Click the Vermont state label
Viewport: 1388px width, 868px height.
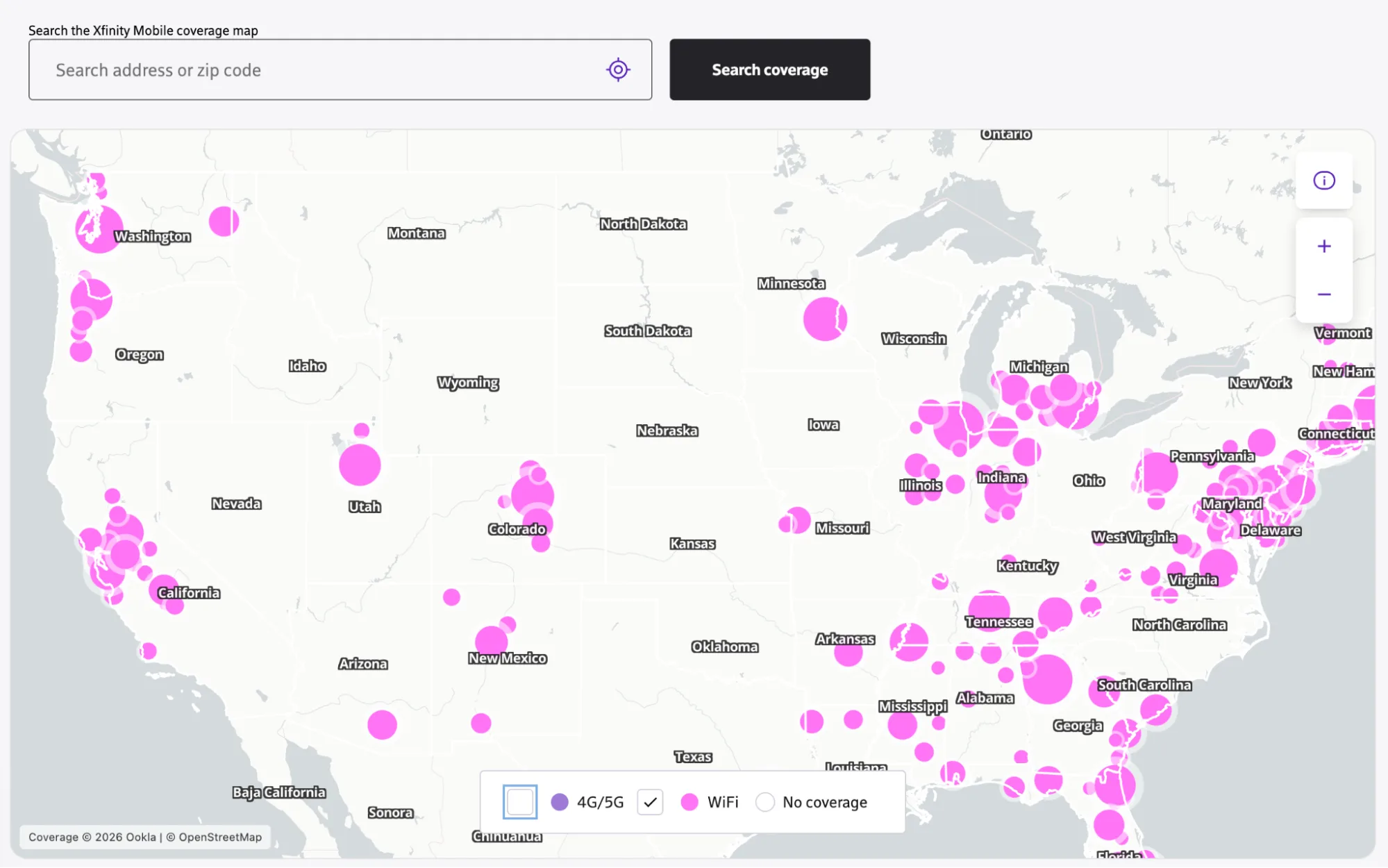coord(1341,333)
